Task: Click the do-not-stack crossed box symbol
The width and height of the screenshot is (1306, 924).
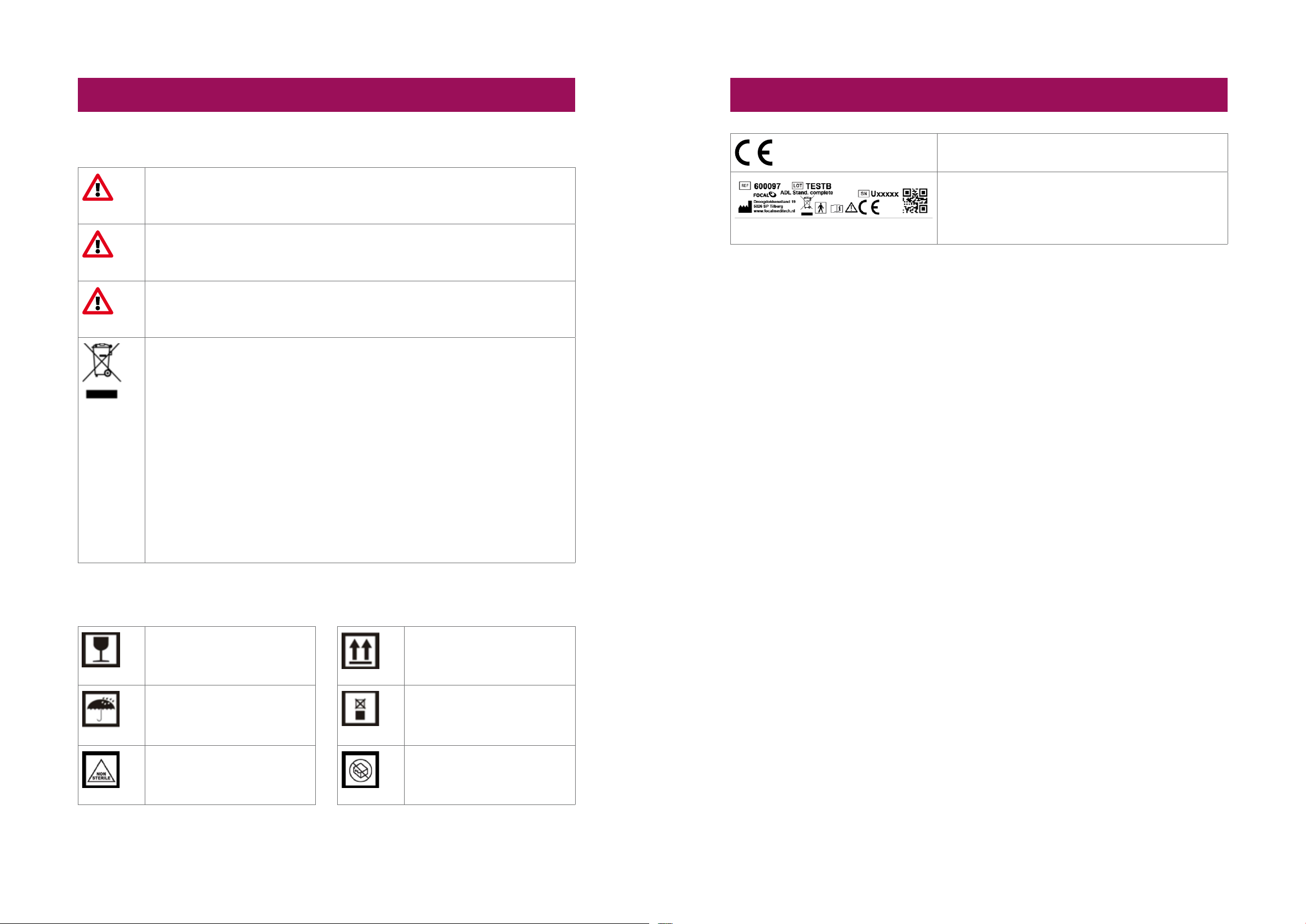Action: coord(360,708)
